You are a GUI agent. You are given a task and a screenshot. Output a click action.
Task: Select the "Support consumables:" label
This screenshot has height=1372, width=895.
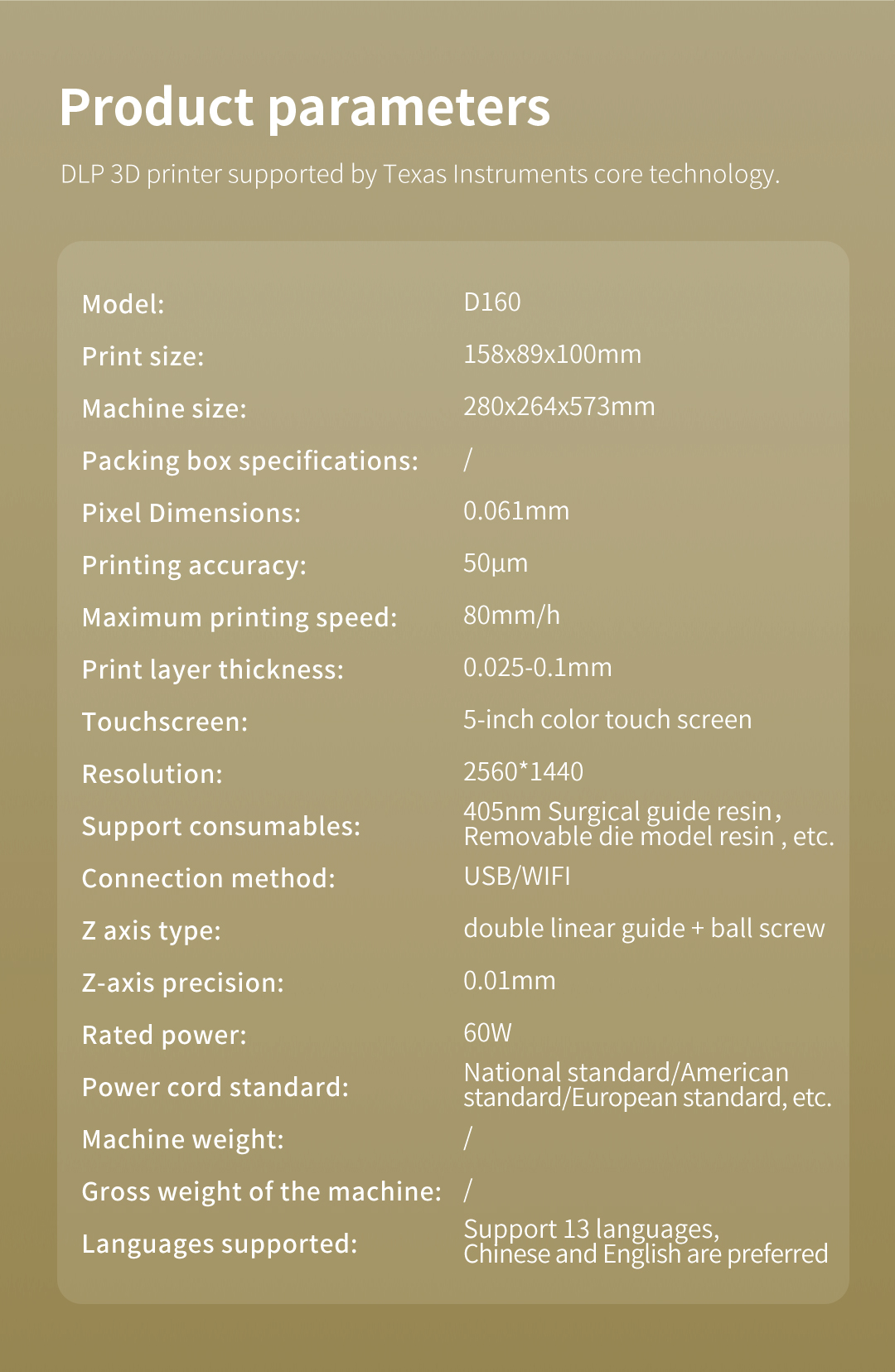pyautogui.click(x=220, y=826)
